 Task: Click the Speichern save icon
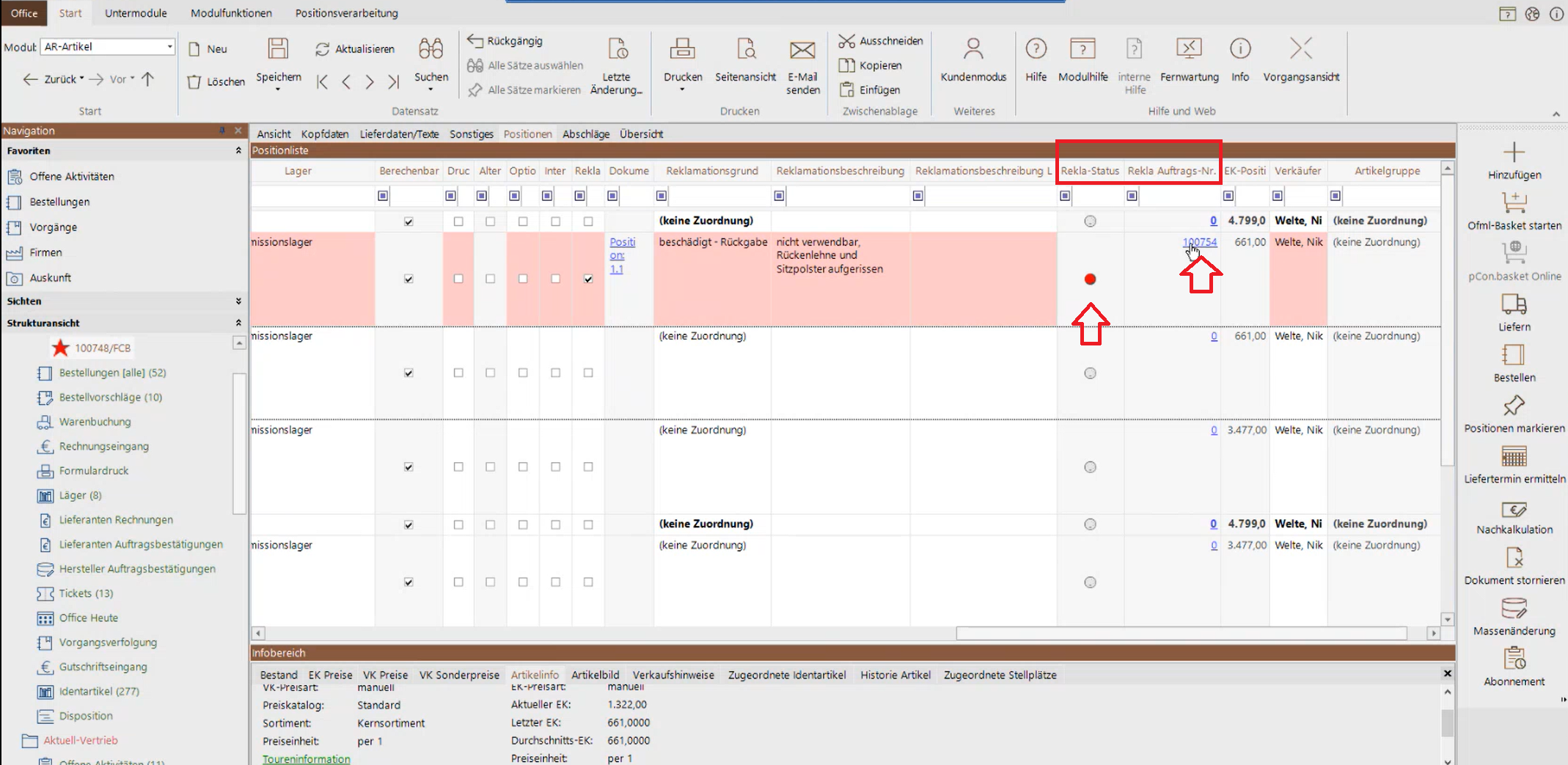pos(278,50)
